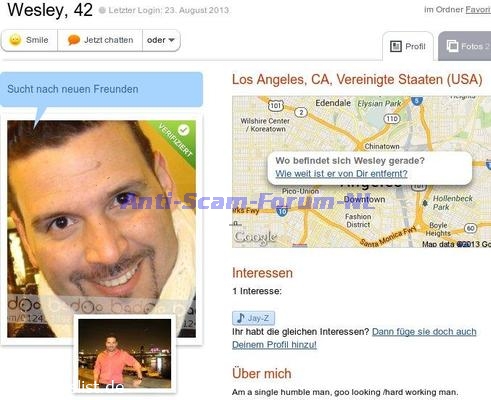Click the orange chat bubble icon

point(74,40)
